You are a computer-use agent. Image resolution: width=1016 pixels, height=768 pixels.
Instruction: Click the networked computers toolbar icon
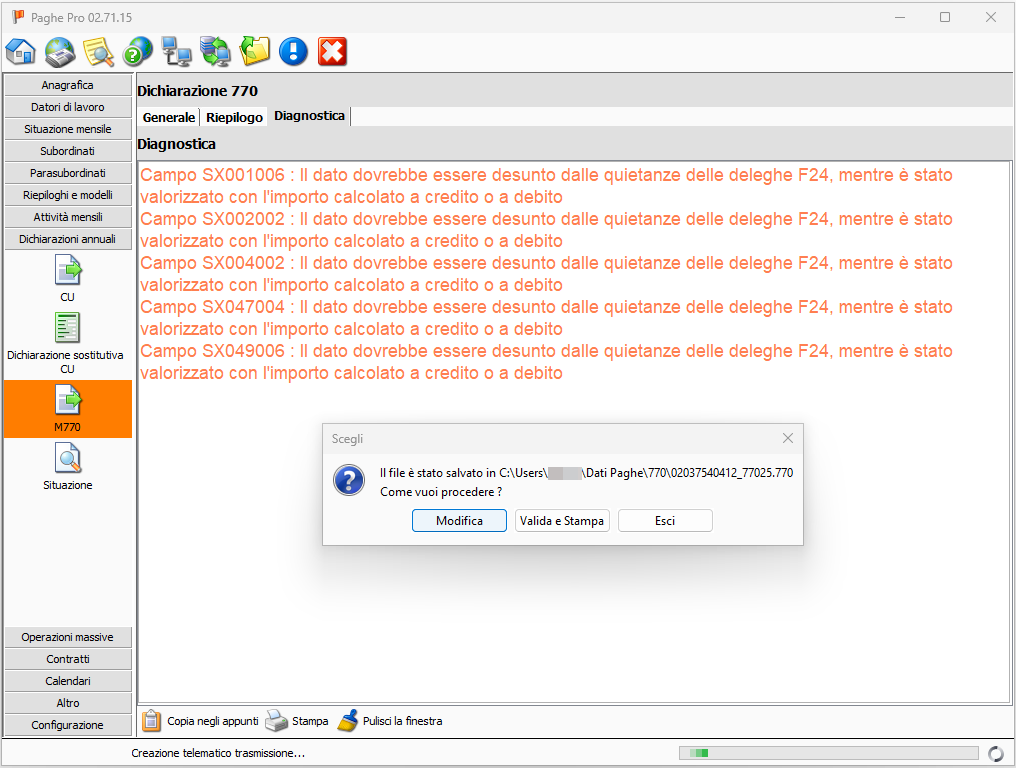coord(176,51)
